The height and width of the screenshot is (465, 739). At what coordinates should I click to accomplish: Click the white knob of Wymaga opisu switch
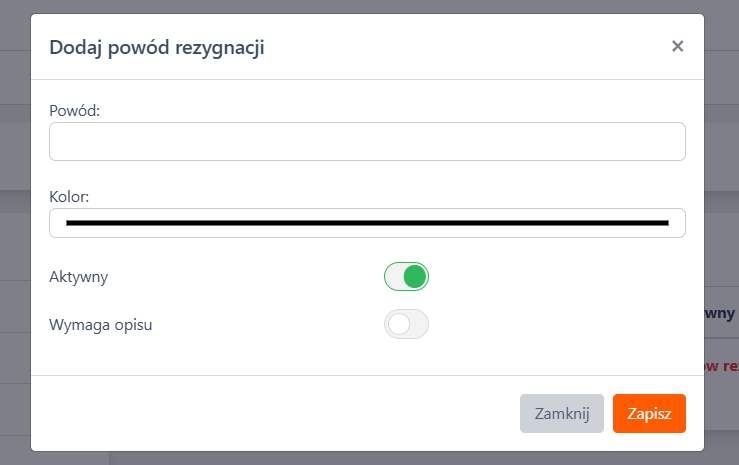[398, 324]
